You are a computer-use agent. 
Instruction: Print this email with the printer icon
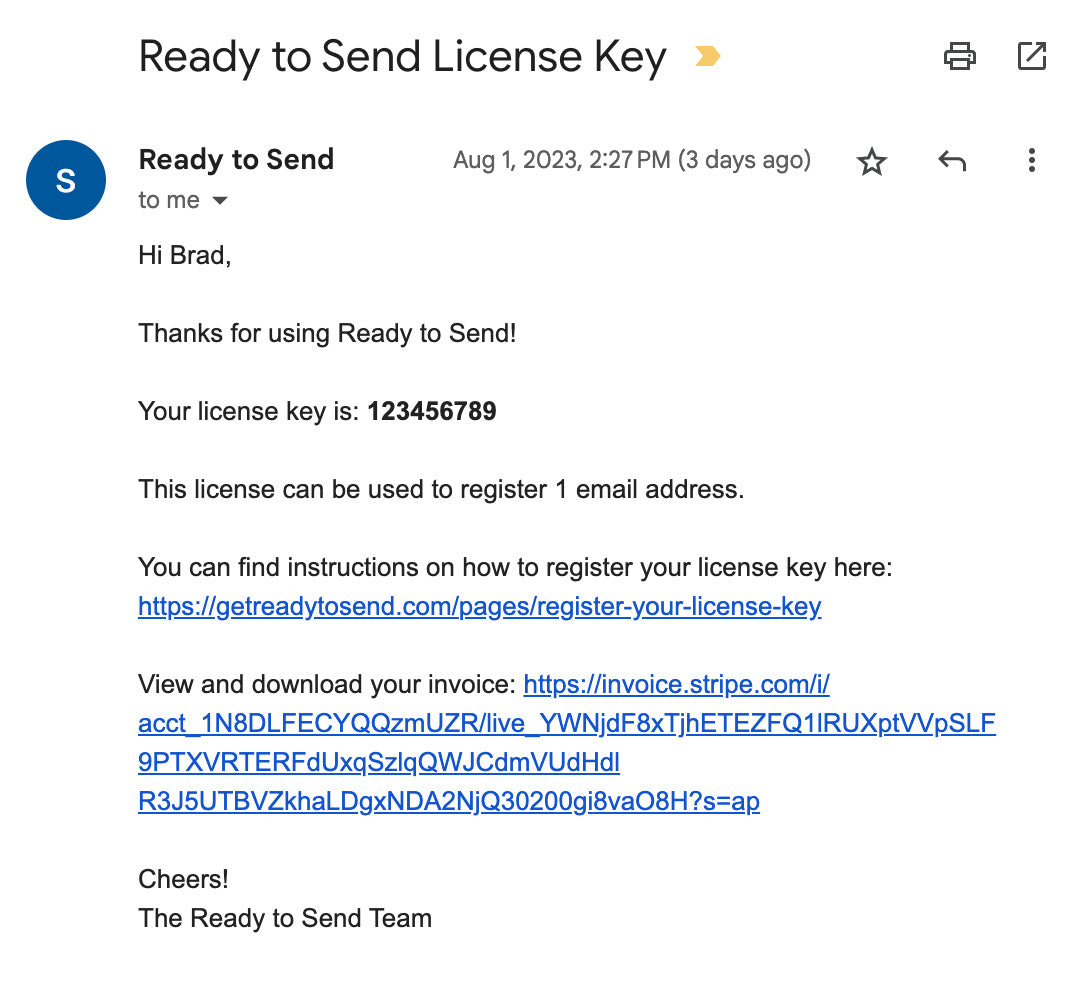[x=960, y=56]
